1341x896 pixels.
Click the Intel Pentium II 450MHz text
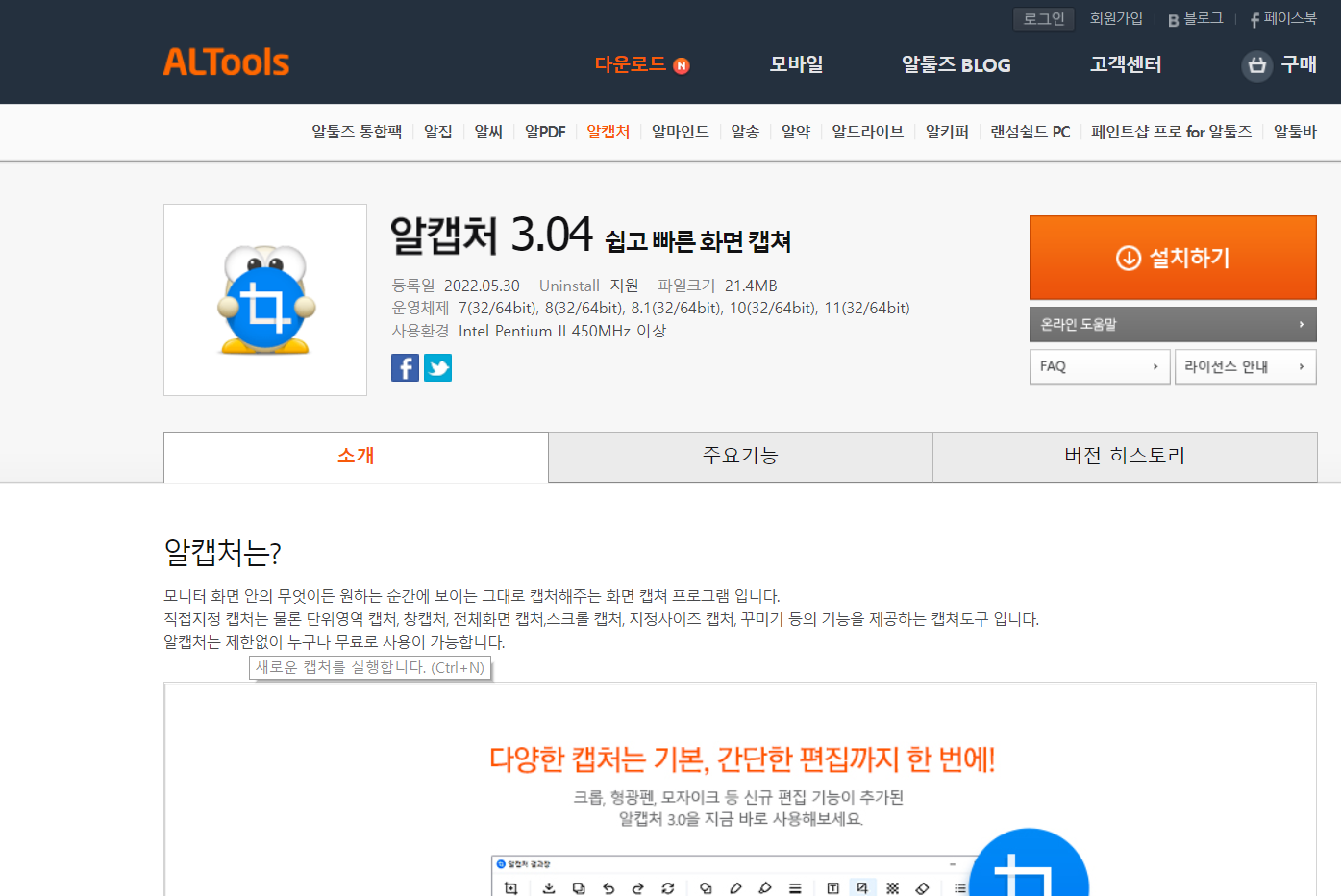(562, 331)
